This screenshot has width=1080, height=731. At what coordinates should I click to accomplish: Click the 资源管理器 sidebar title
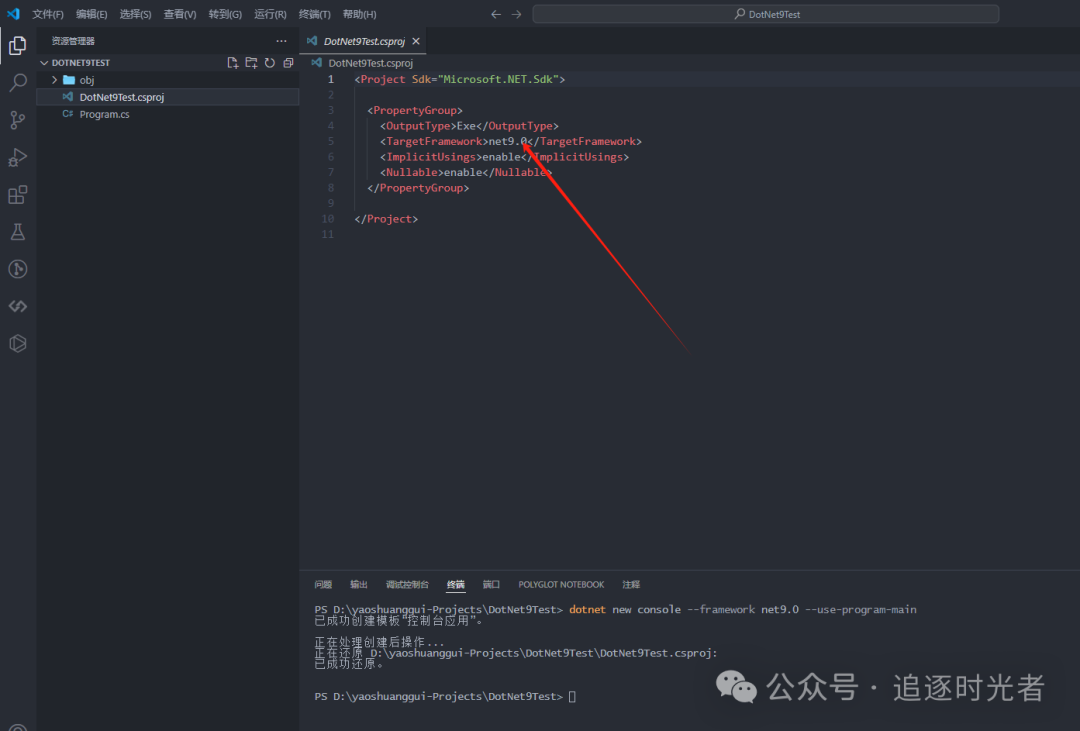click(73, 41)
